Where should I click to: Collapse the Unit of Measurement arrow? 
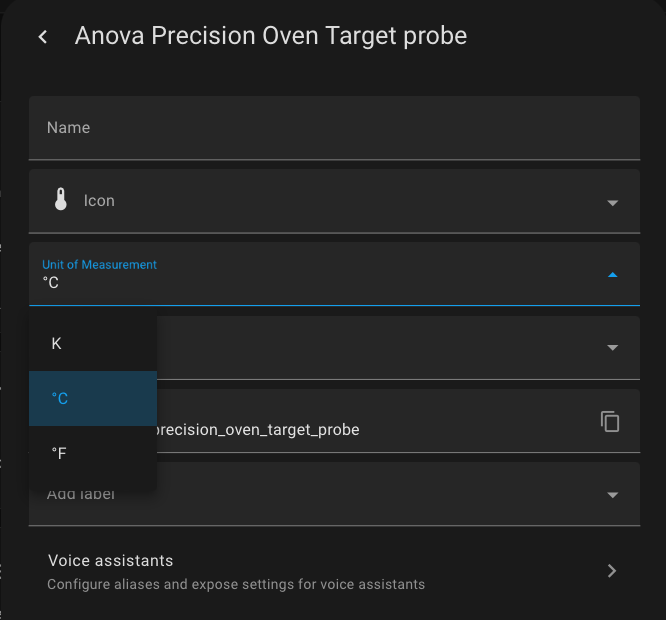pyautogui.click(x=612, y=275)
